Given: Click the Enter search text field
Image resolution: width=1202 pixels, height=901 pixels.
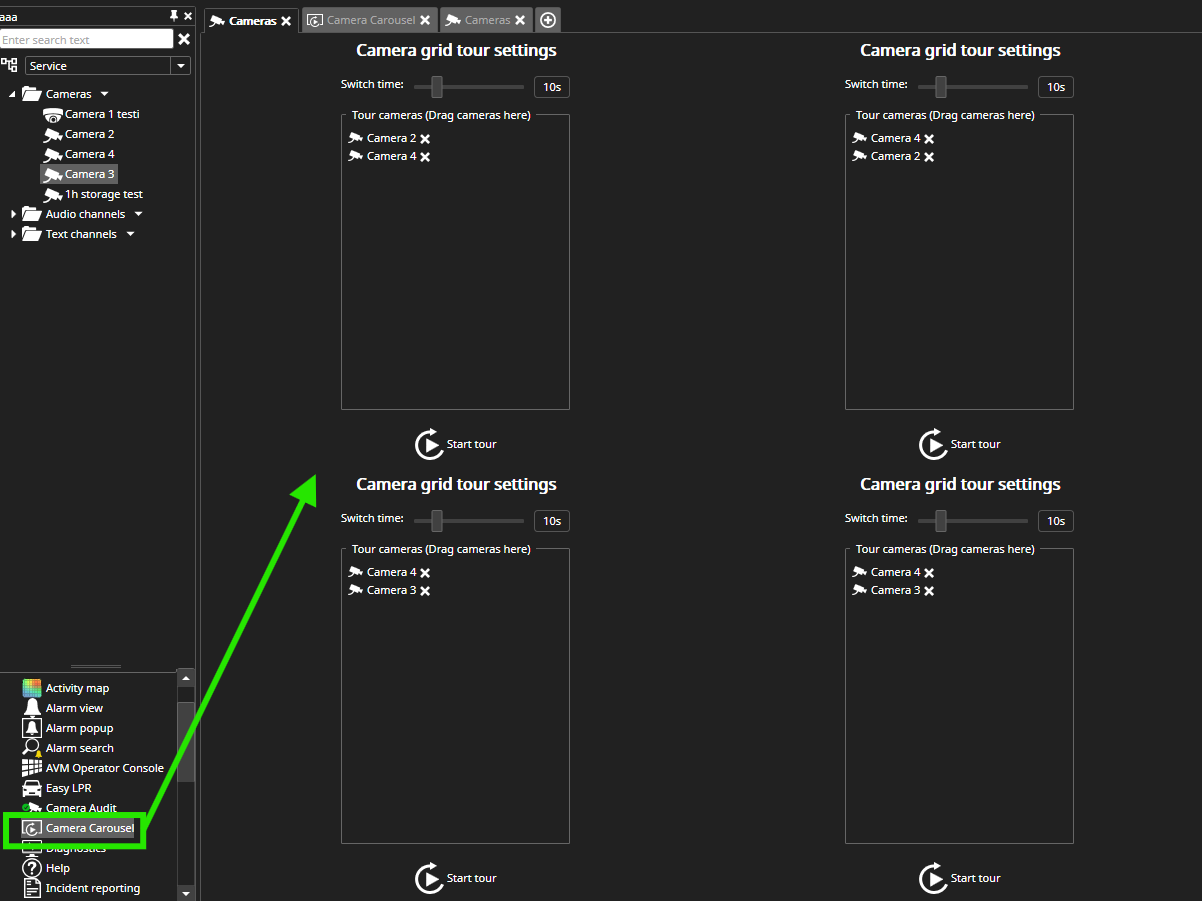Looking at the screenshot, I should click(x=86, y=39).
